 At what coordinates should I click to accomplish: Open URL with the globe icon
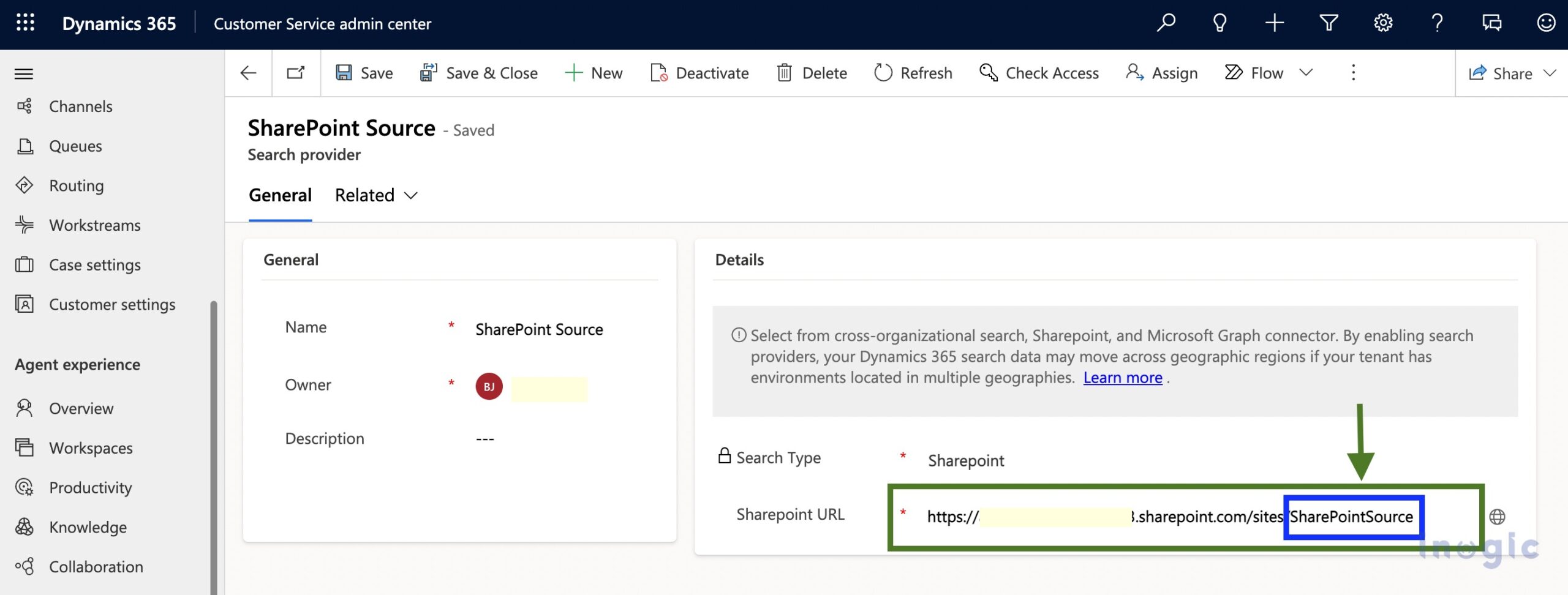point(1497,517)
